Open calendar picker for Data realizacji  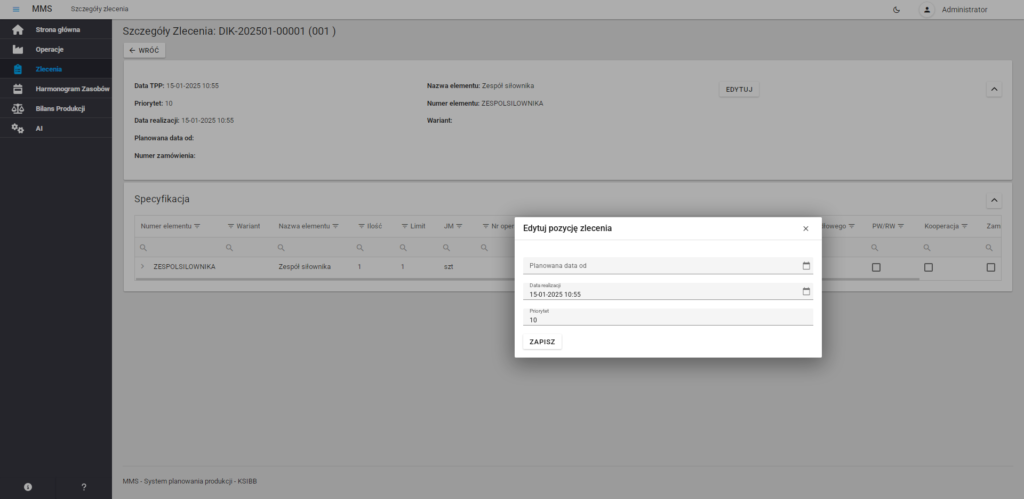coord(806,292)
